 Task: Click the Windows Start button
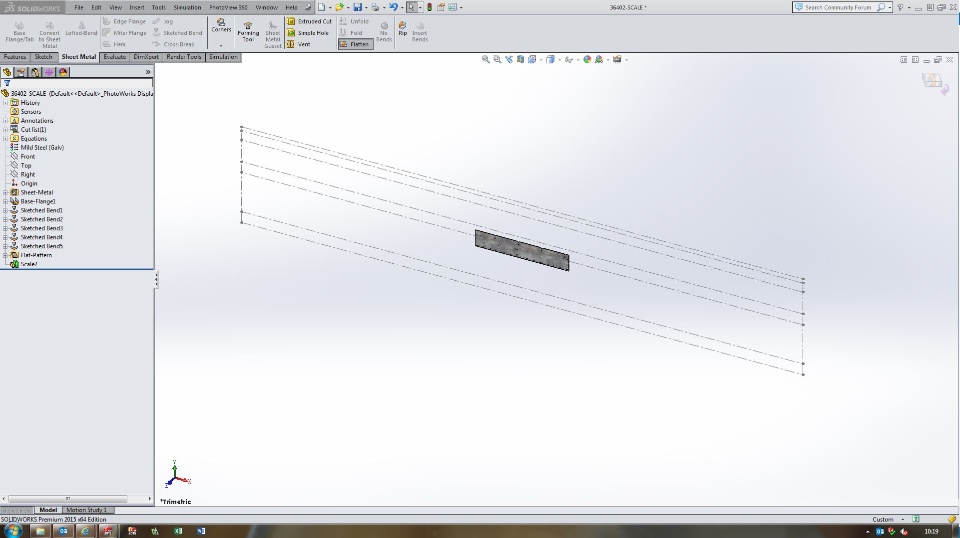13,531
